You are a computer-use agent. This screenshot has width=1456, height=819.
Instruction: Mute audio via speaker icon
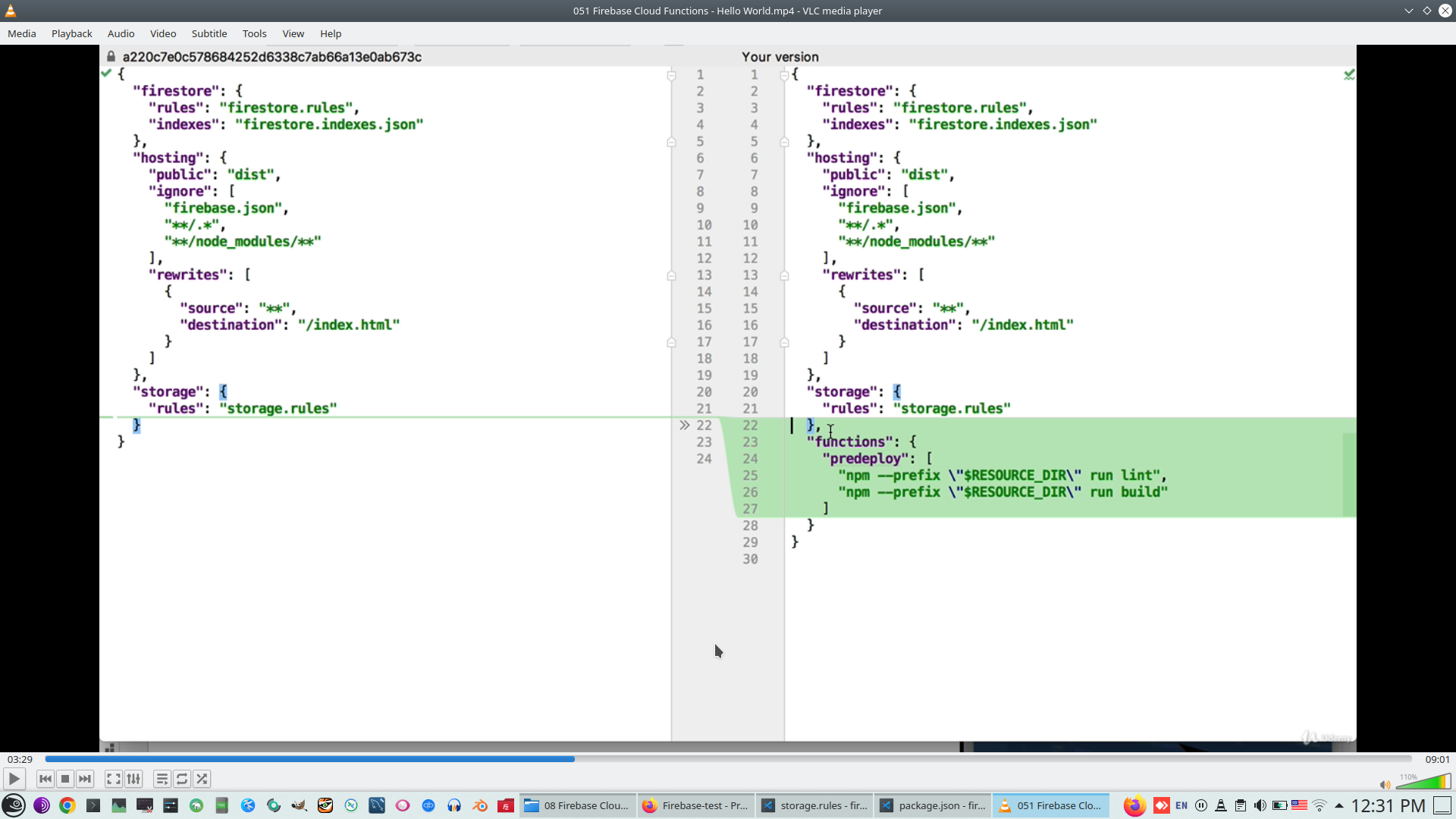[x=1385, y=785]
